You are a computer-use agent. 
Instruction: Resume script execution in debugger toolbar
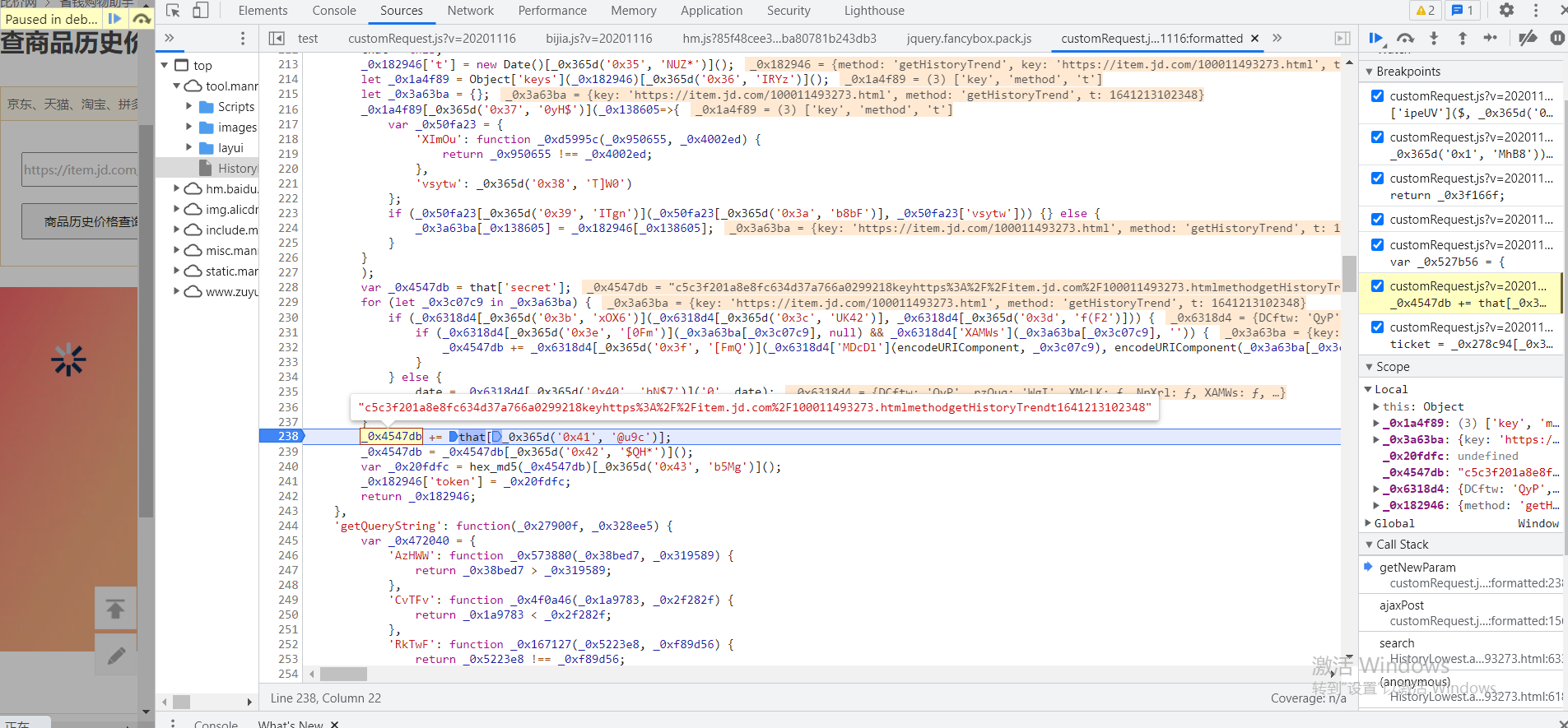(x=1375, y=38)
